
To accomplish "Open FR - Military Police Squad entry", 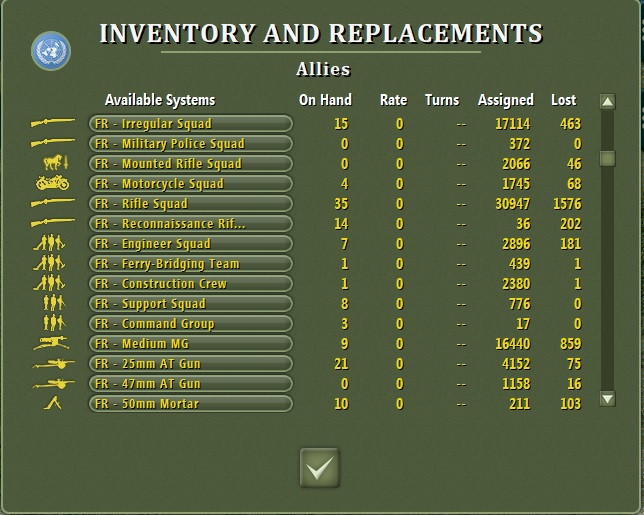I will [x=191, y=144].
